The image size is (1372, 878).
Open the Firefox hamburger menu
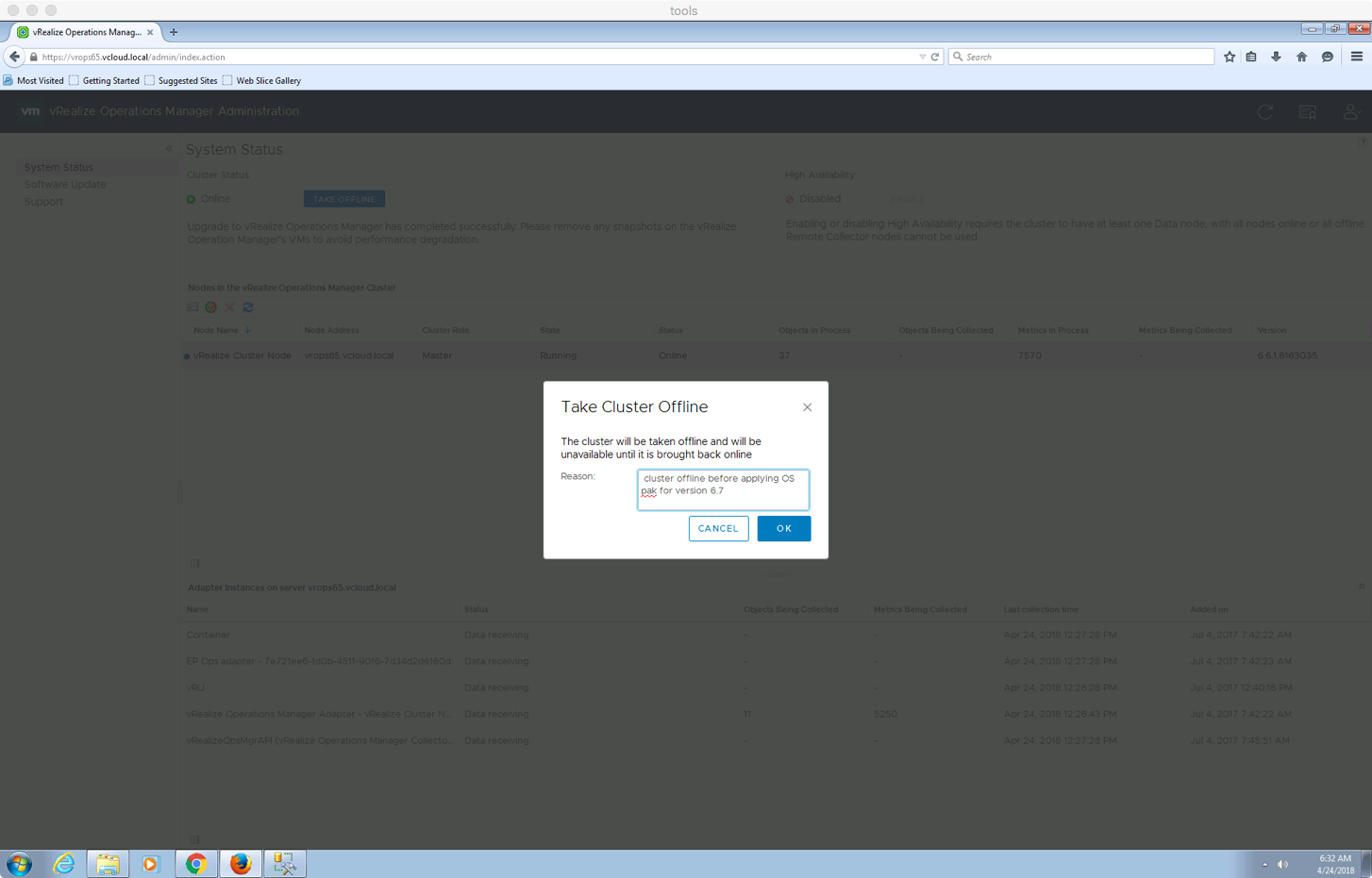tap(1356, 57)
